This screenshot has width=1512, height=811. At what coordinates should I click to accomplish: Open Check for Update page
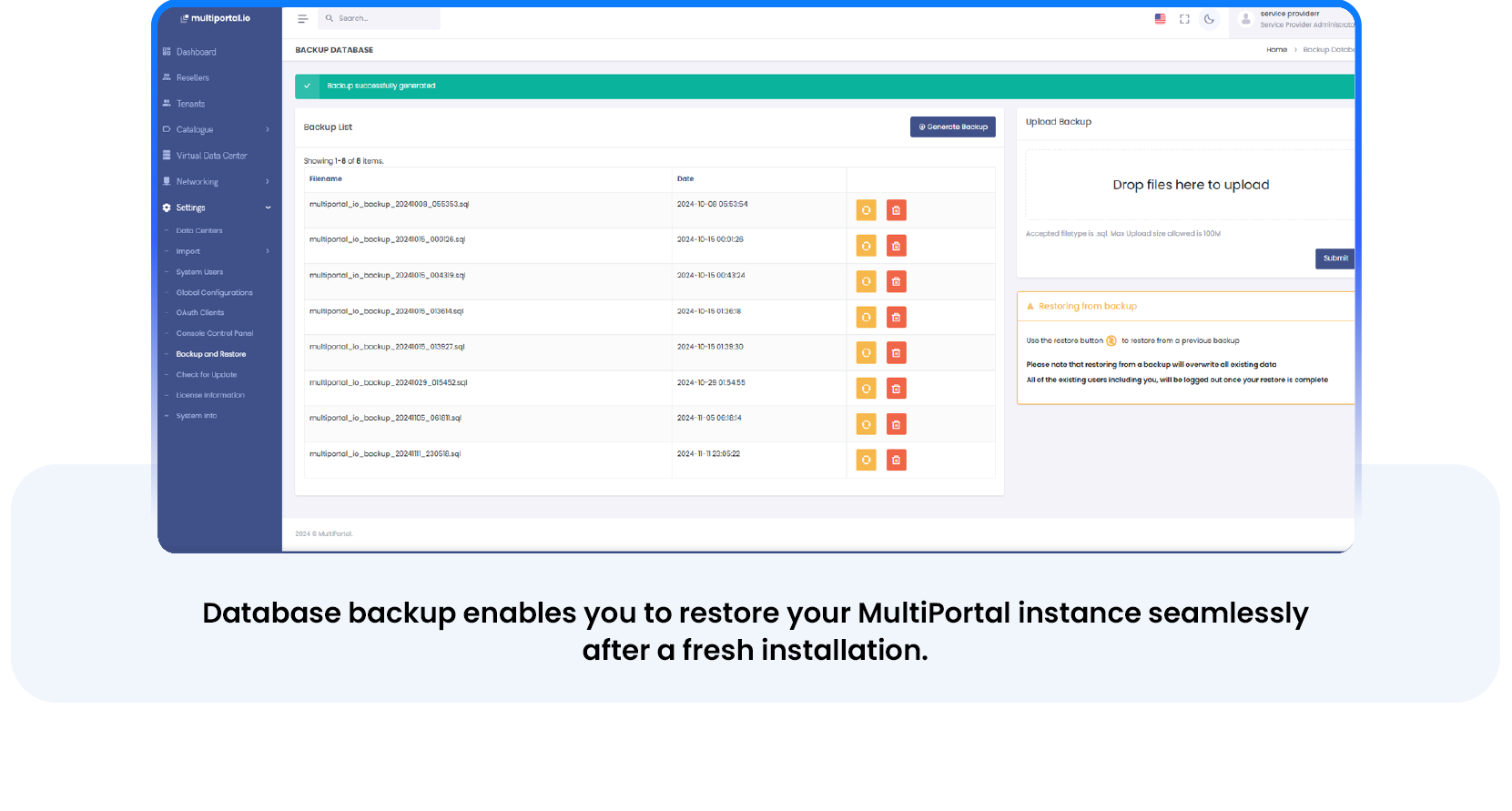click(207, 375)
